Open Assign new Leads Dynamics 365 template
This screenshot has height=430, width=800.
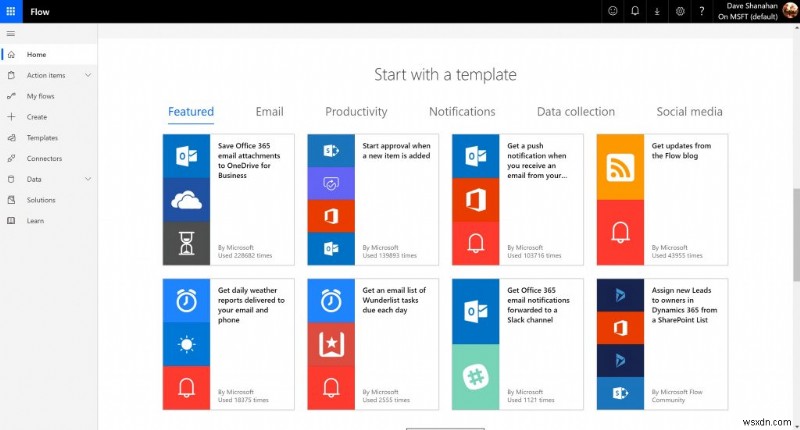[662, 344]
